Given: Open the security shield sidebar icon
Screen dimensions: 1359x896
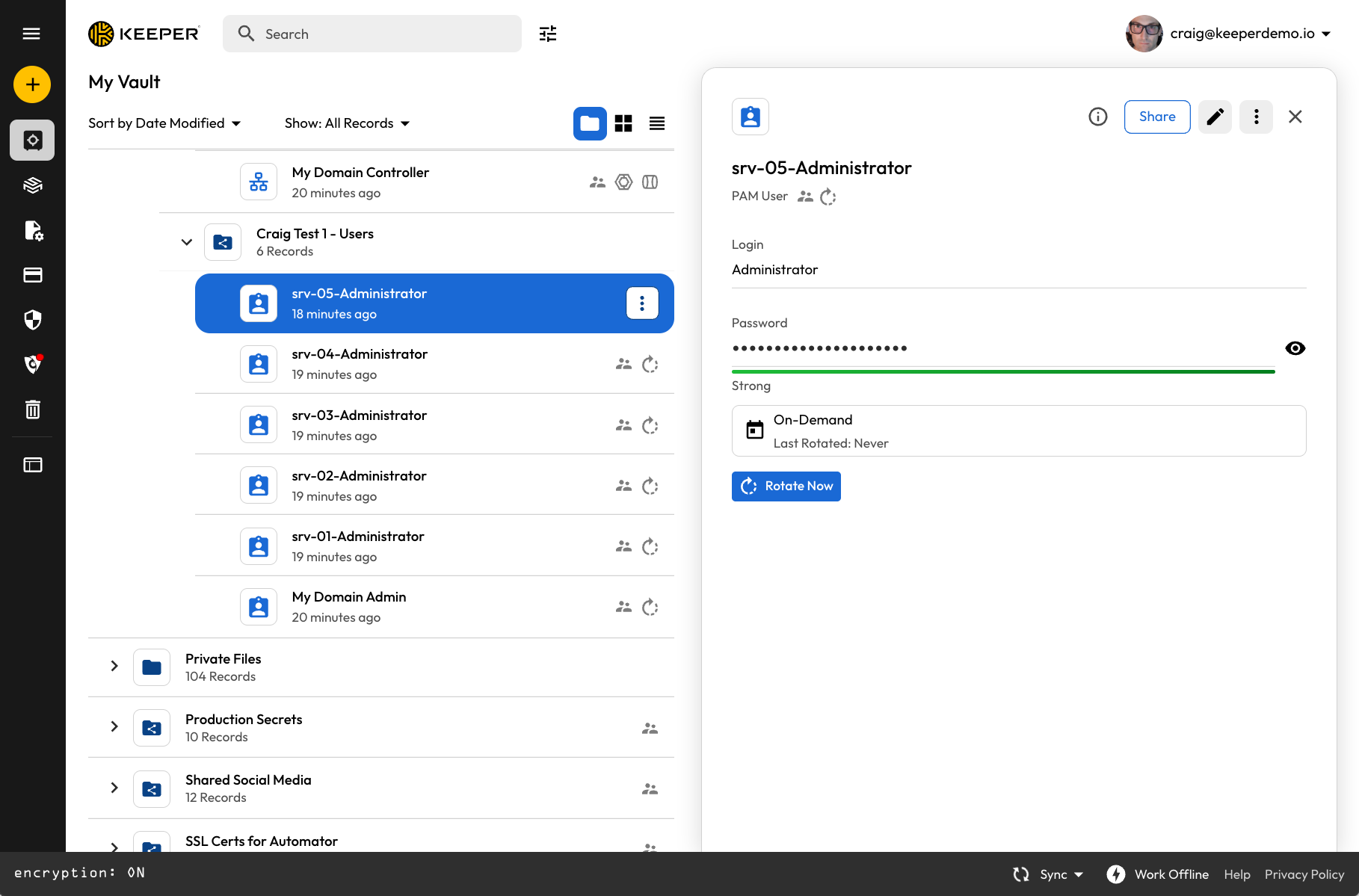Looking at the screenshot, I should click(x=32, y=320).
